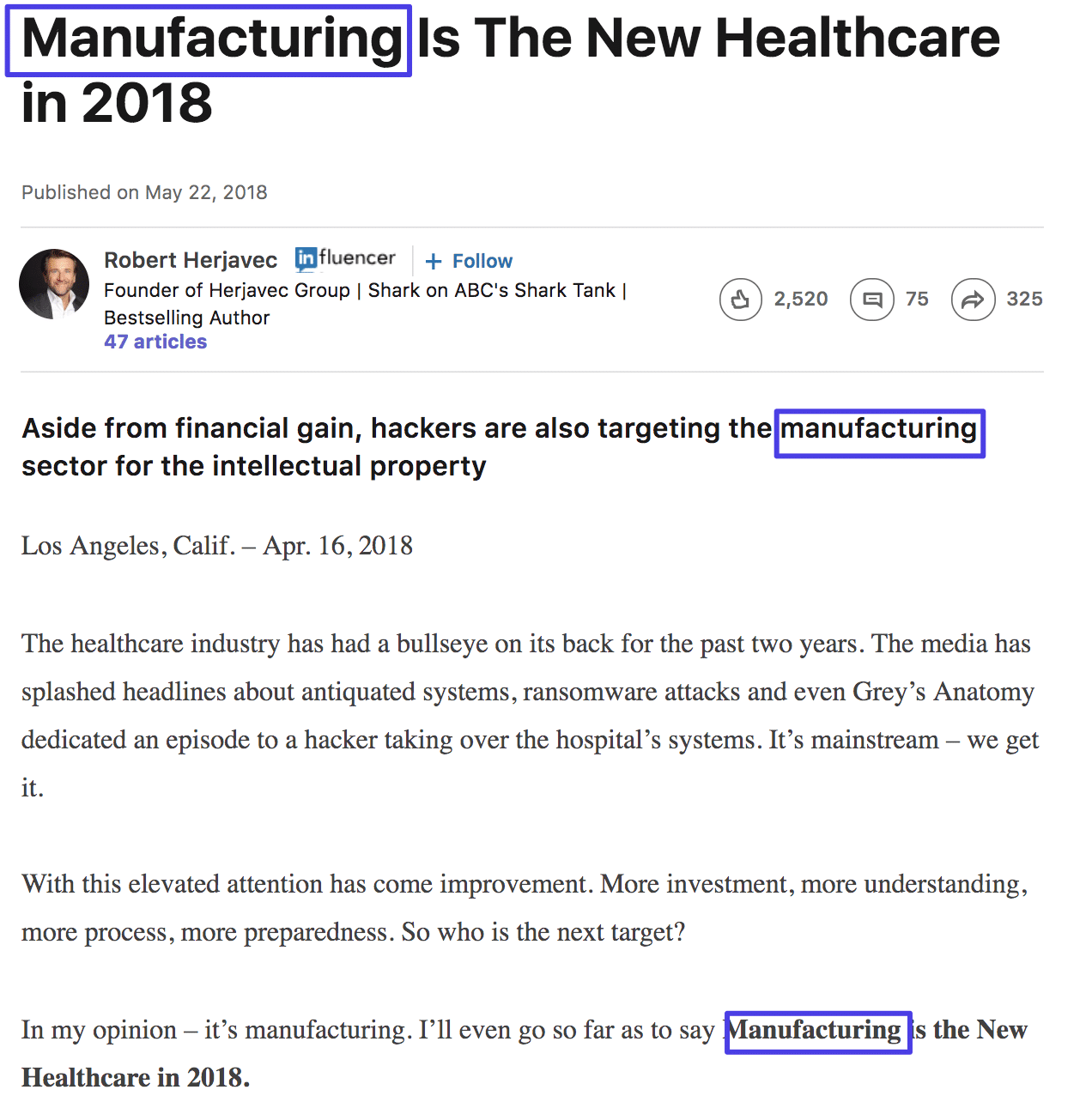This screenshot has height=1102, width=1092.
Task: Click highlighted "Manufacturing" in the headline
Action: tap(209, 40)
